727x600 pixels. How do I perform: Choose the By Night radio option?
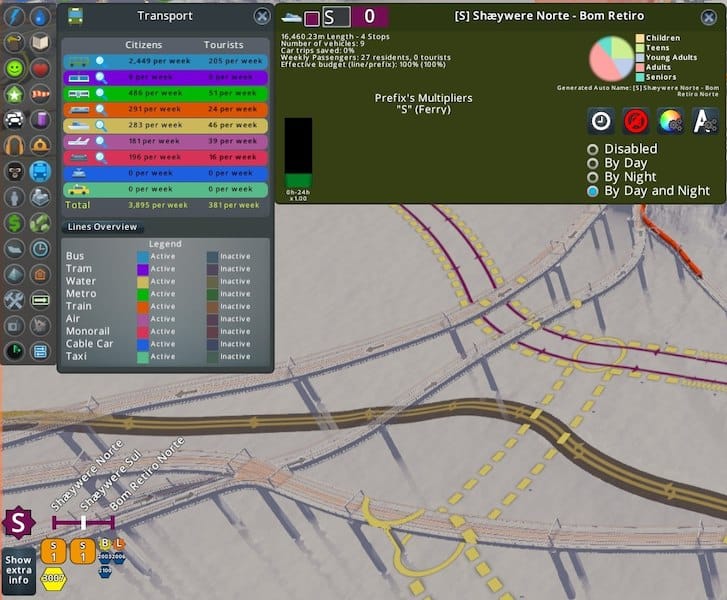point(593,177)
